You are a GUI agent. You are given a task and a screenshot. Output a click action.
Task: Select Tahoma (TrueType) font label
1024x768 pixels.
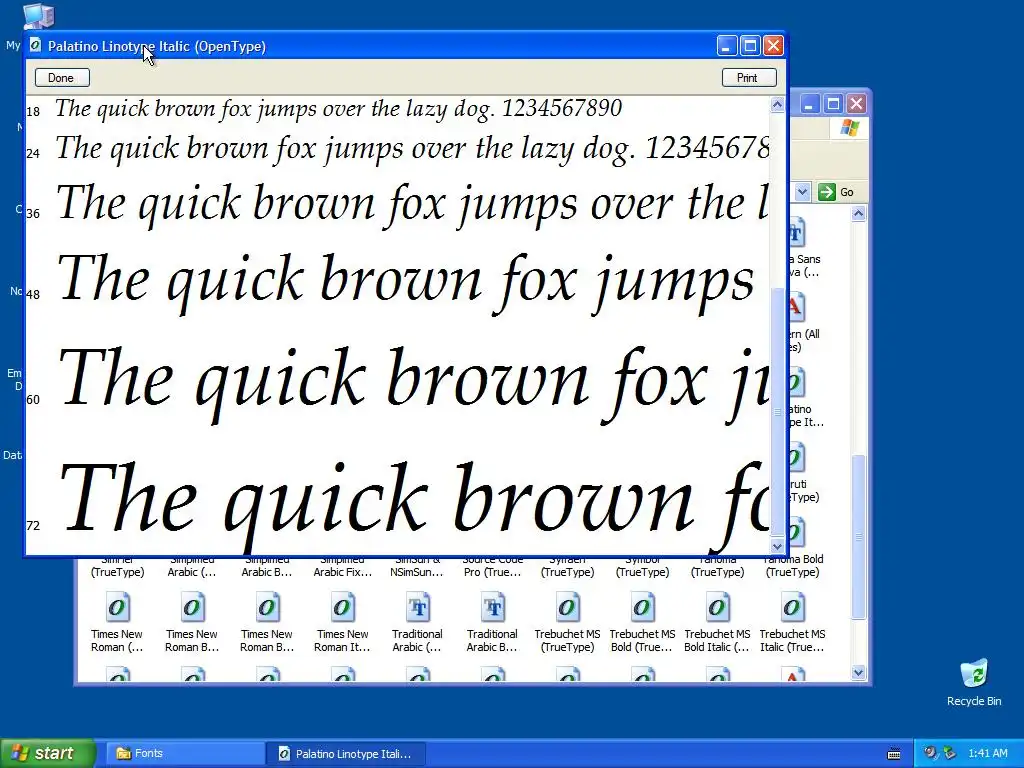pos(717,566)
